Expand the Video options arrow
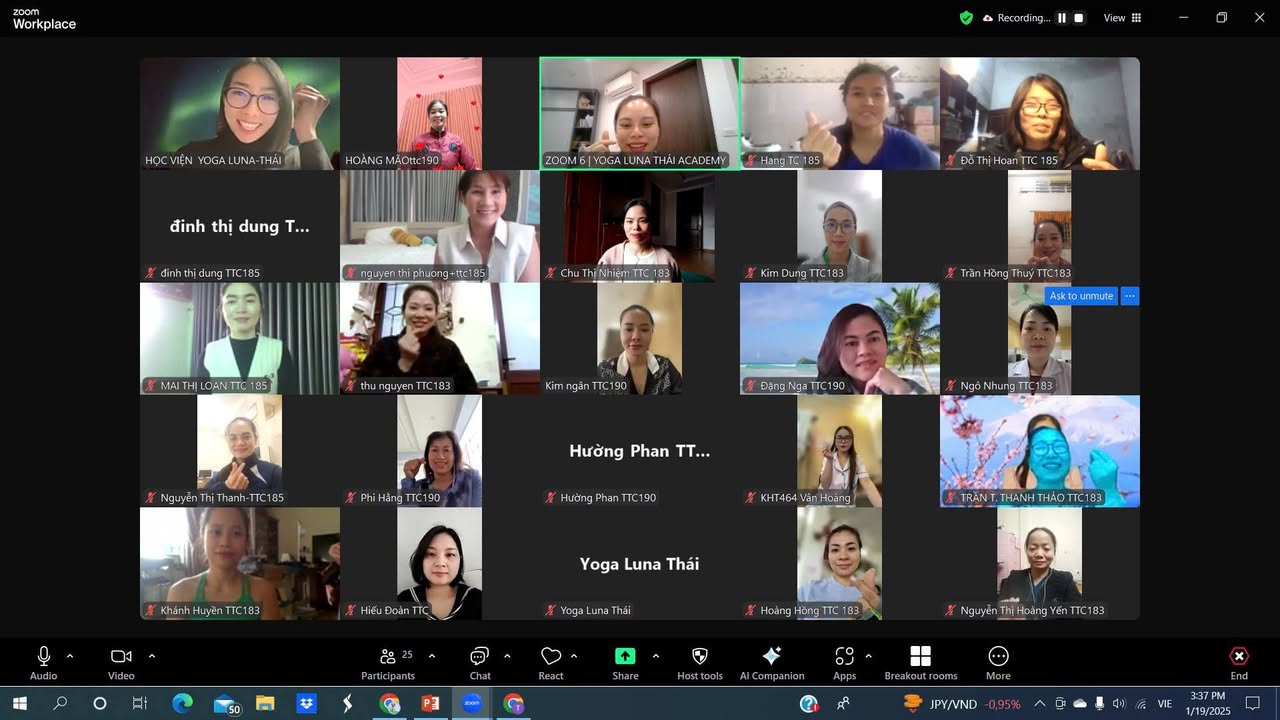The image size is (1280, 720). point(152,656)
